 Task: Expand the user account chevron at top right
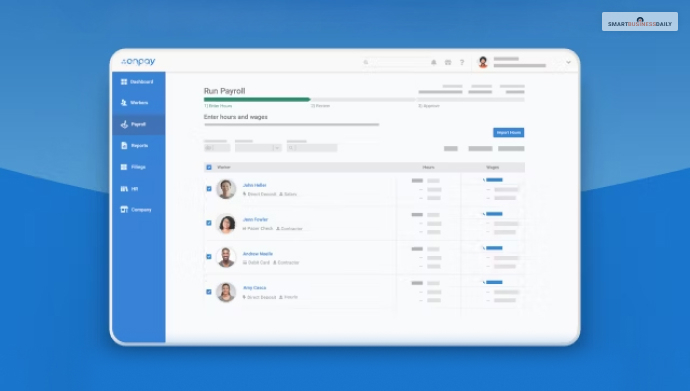tap(568, 62)
